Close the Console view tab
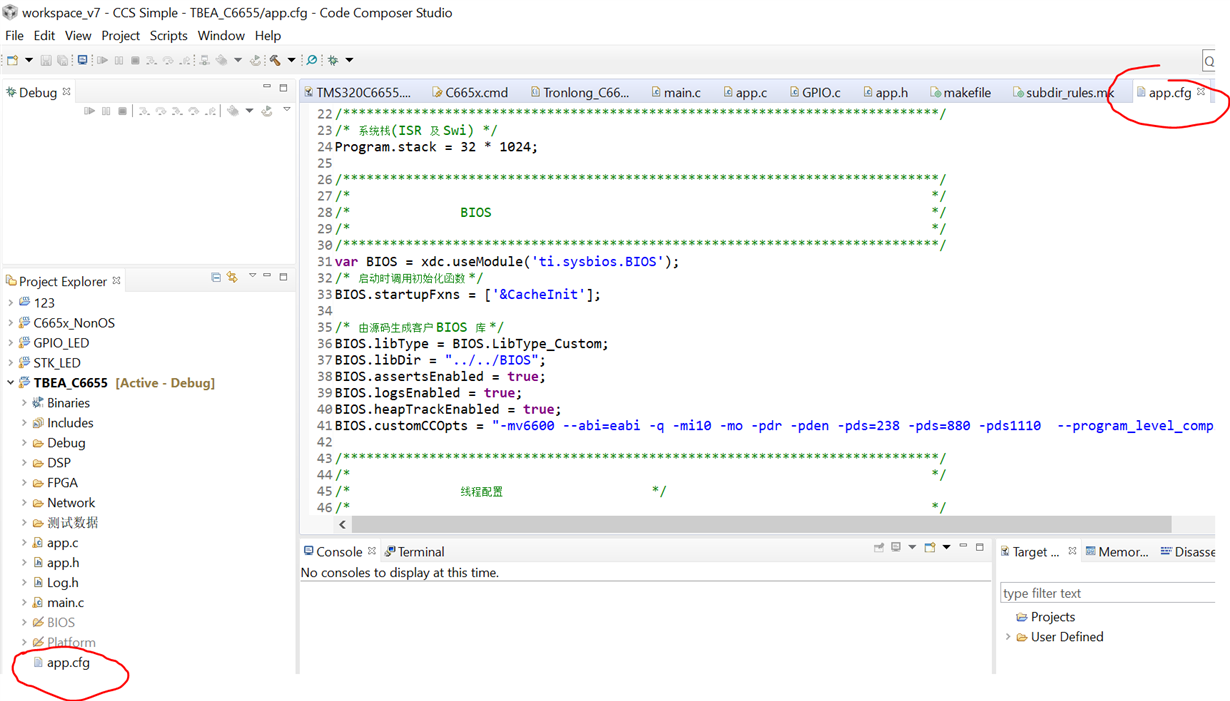The height and width of the screenshot is (701, 1230). tap(372, 551)
